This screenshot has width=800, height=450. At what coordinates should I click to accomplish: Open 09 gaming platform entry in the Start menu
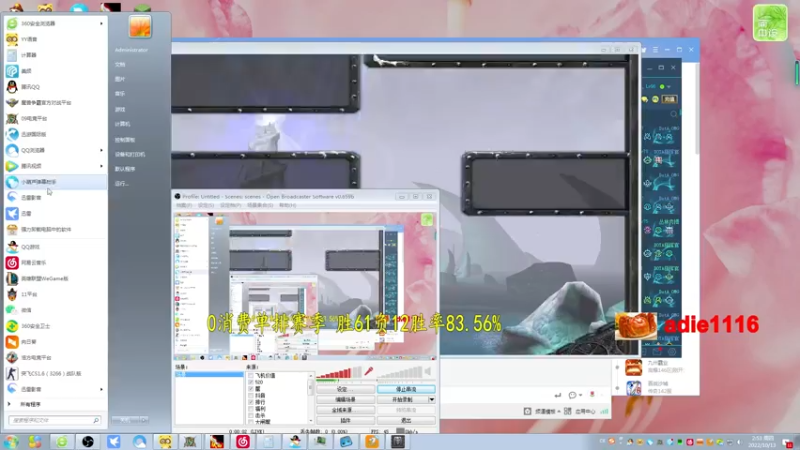tap(54, 118)
